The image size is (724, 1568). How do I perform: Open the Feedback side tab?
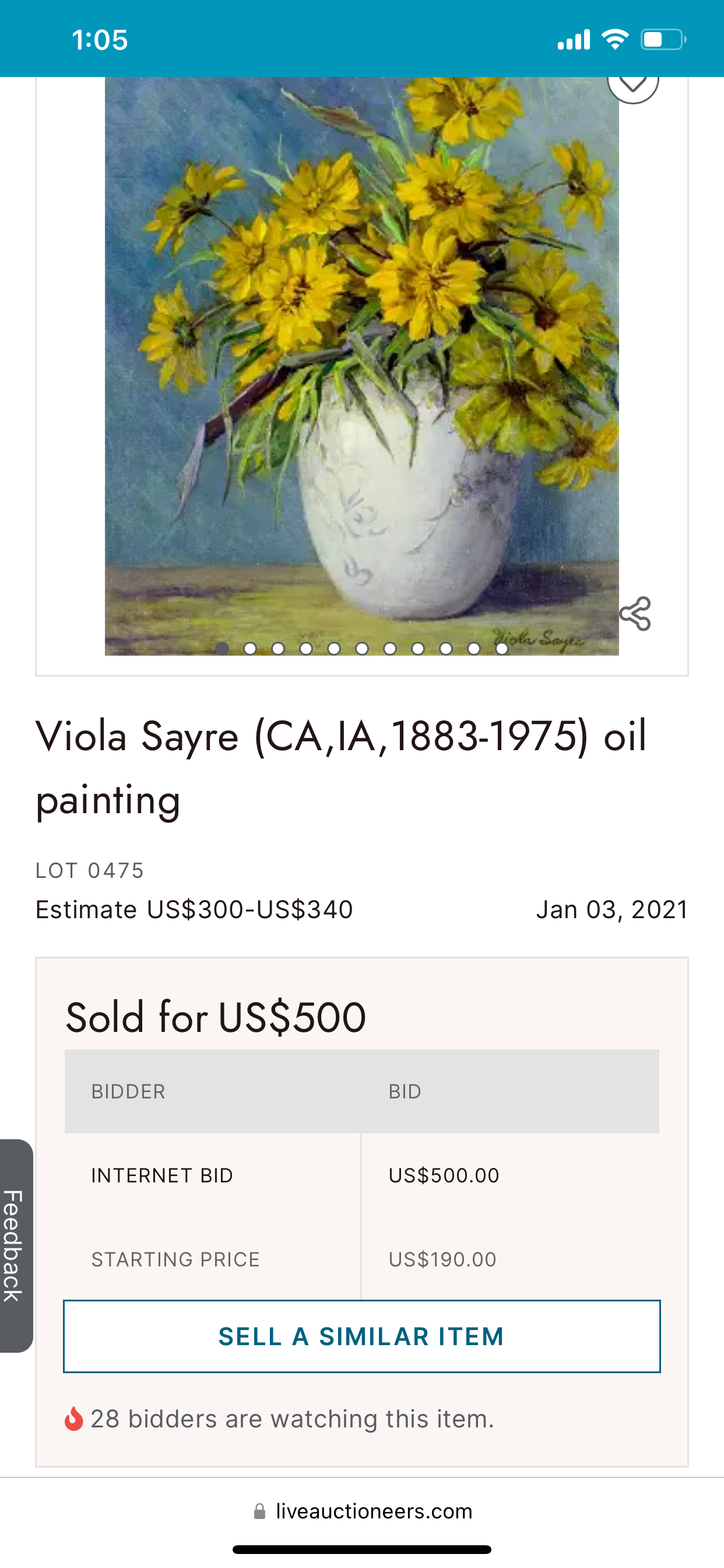click(16, 1245)
